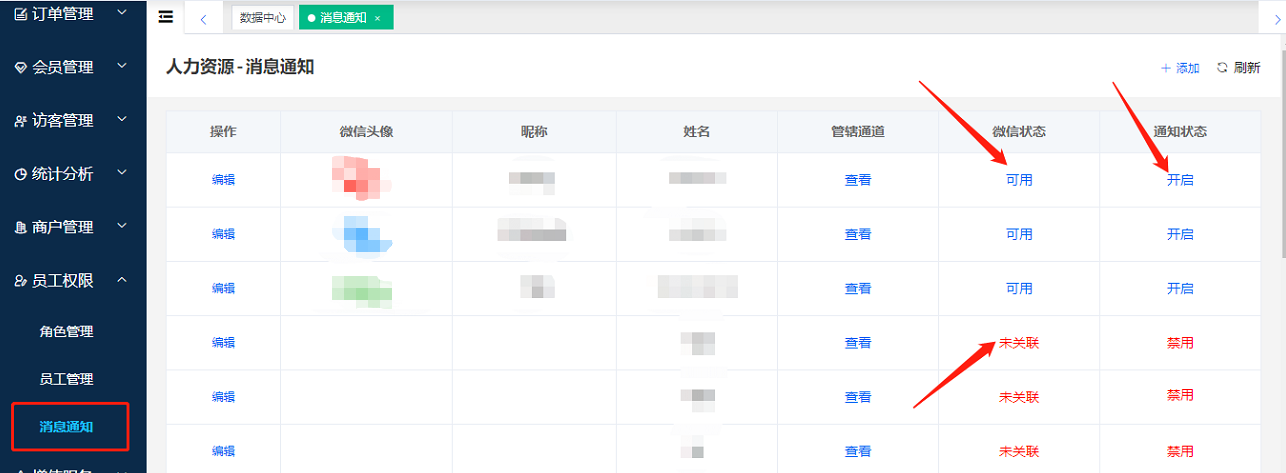Click 查看 in the second table row
Image resolution: width=1286 pixels, height=473 pixels.
857,234
